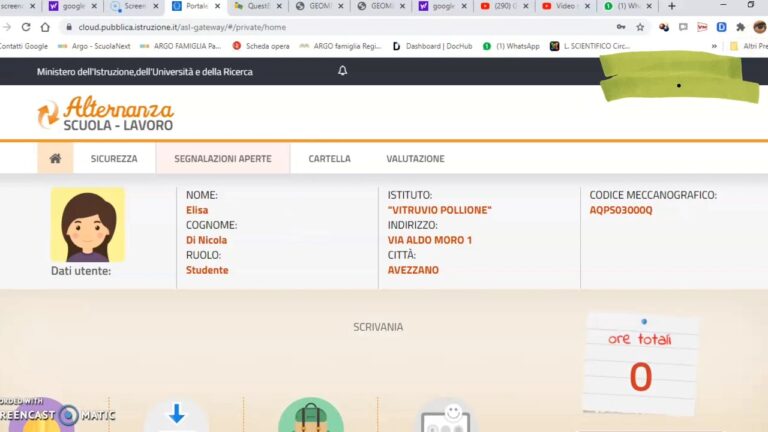Click the role value Studente
This screenshot has height=432, width=768.
click(207, 270)
